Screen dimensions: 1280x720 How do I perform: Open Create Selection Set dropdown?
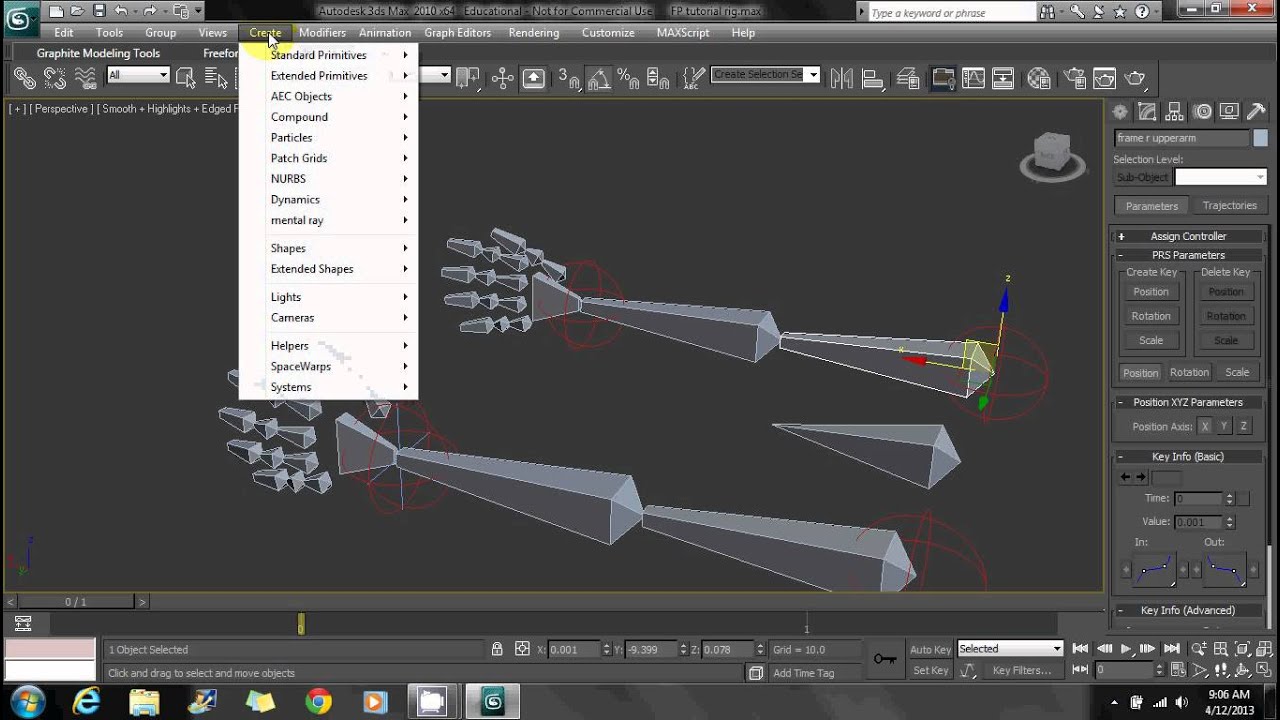pos(765,74)
